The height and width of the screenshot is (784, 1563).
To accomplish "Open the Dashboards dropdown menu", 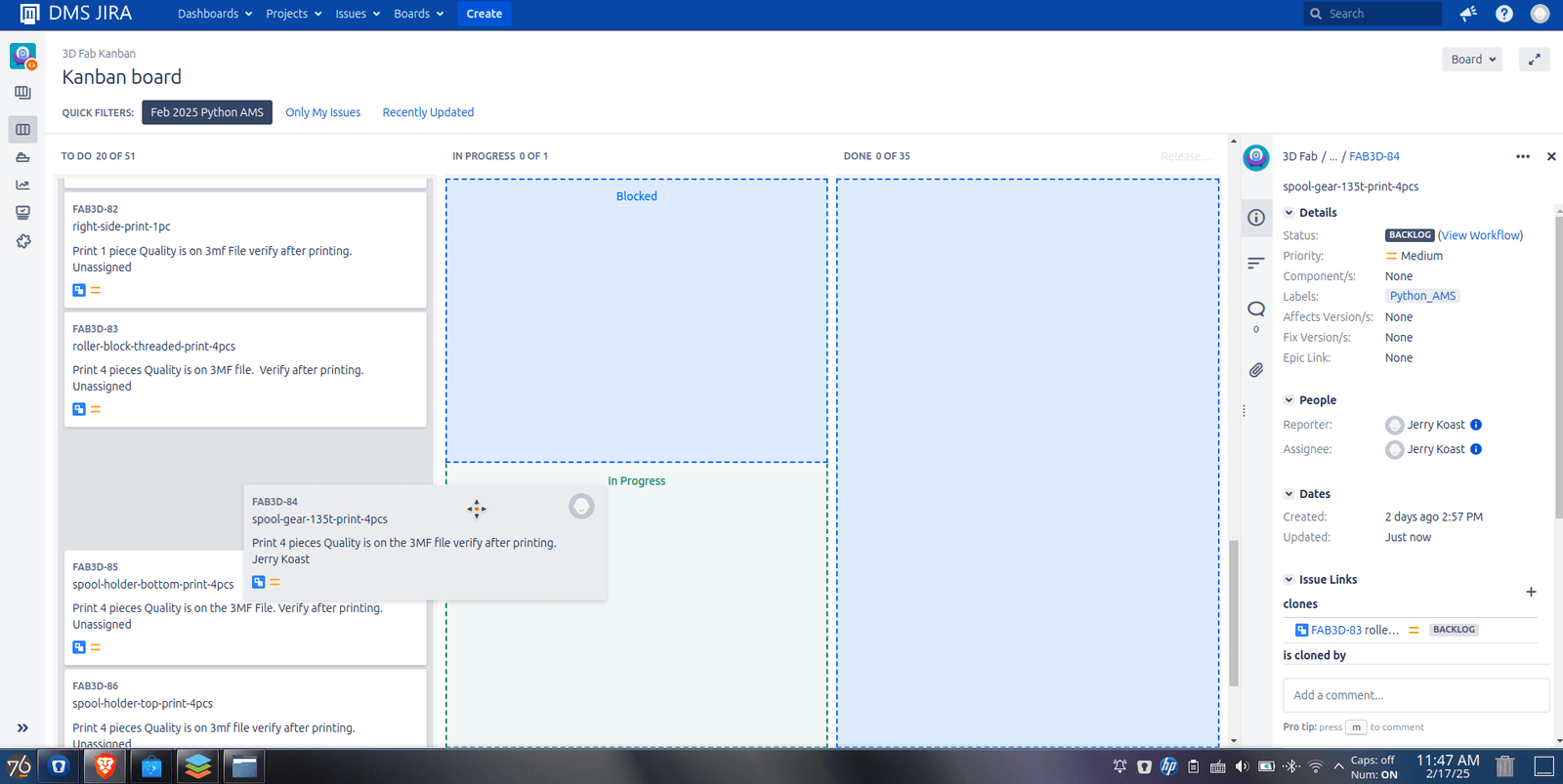I will click(x=215, y=14).
